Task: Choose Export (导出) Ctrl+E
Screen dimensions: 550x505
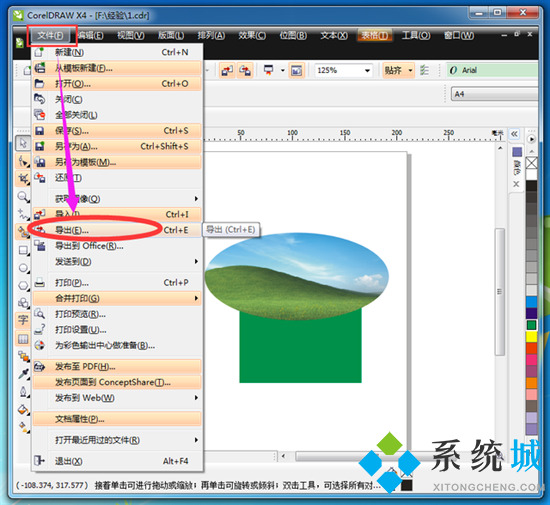Action: (x=116, y=230)
